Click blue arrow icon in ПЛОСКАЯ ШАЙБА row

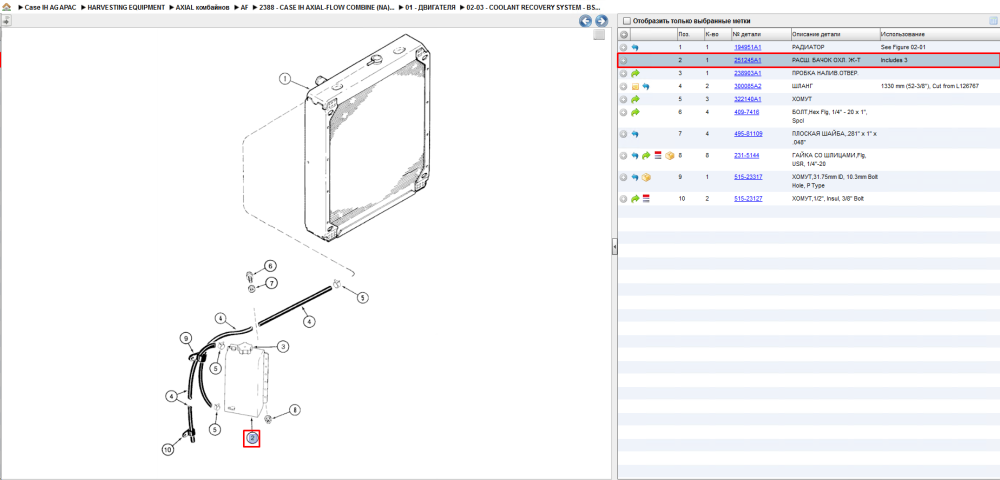(x=635, y=134)
